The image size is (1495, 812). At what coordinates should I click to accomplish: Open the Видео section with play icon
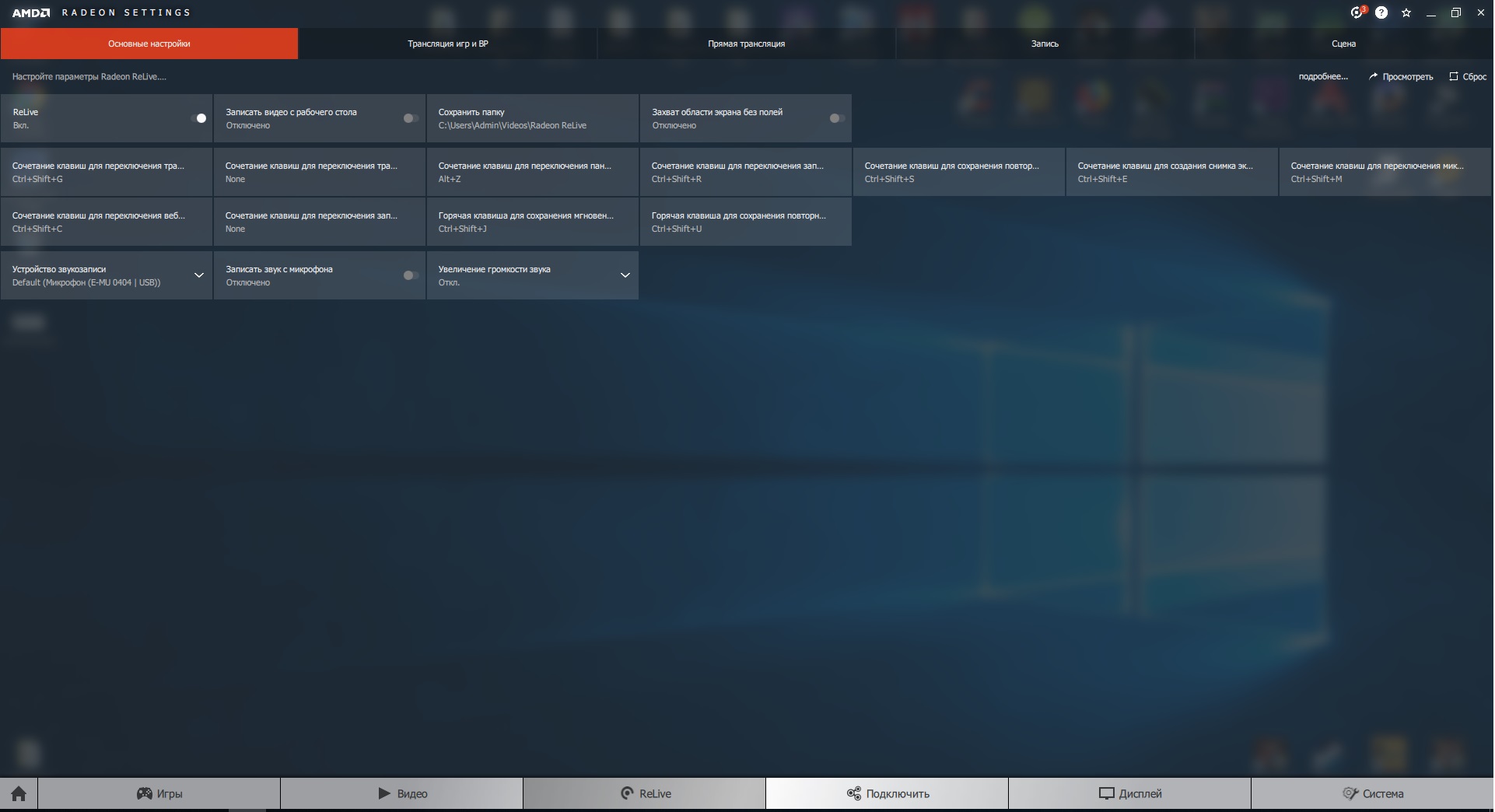[402, 793]
